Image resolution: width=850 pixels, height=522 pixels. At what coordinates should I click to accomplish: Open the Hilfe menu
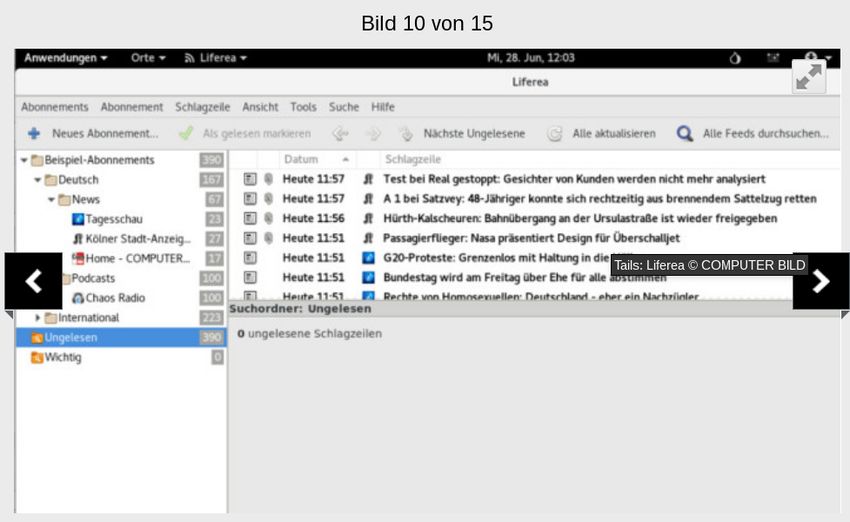383,107
